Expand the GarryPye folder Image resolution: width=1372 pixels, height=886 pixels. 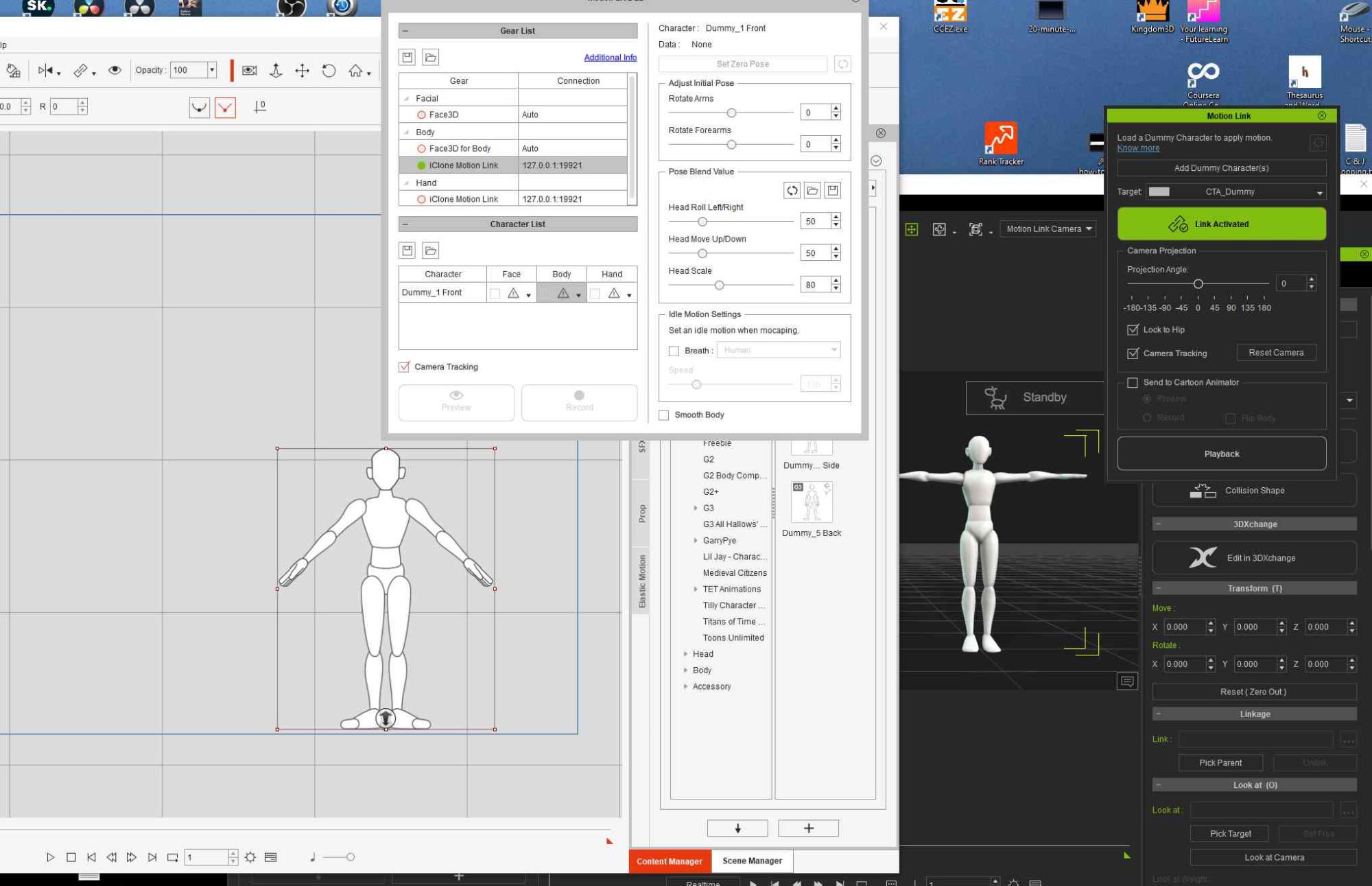(x=696, y=541)
